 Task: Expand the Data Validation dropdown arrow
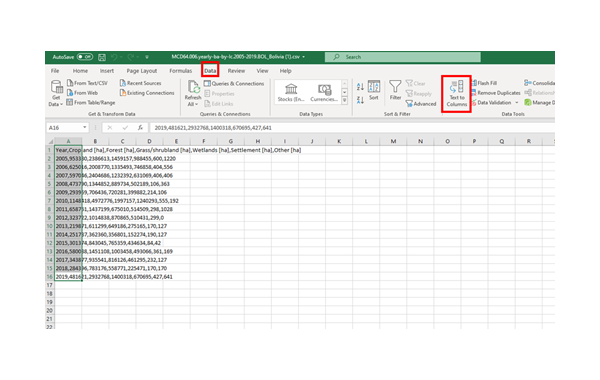pos(517,103)
